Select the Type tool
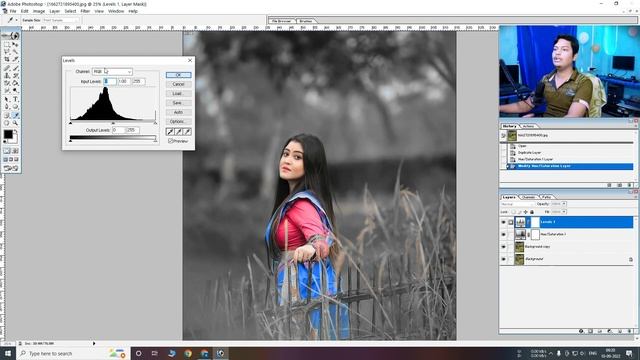The image size is (640, 360). tap(15, 99)
